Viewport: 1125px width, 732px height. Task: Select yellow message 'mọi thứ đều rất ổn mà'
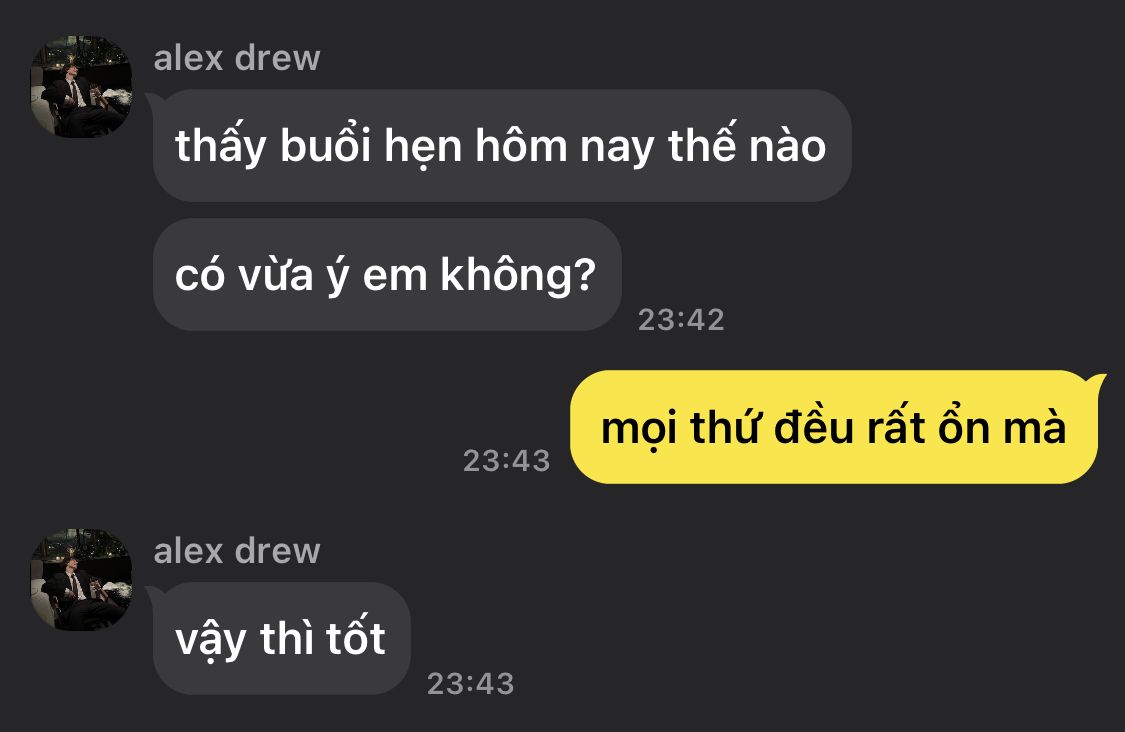point(834,427)
